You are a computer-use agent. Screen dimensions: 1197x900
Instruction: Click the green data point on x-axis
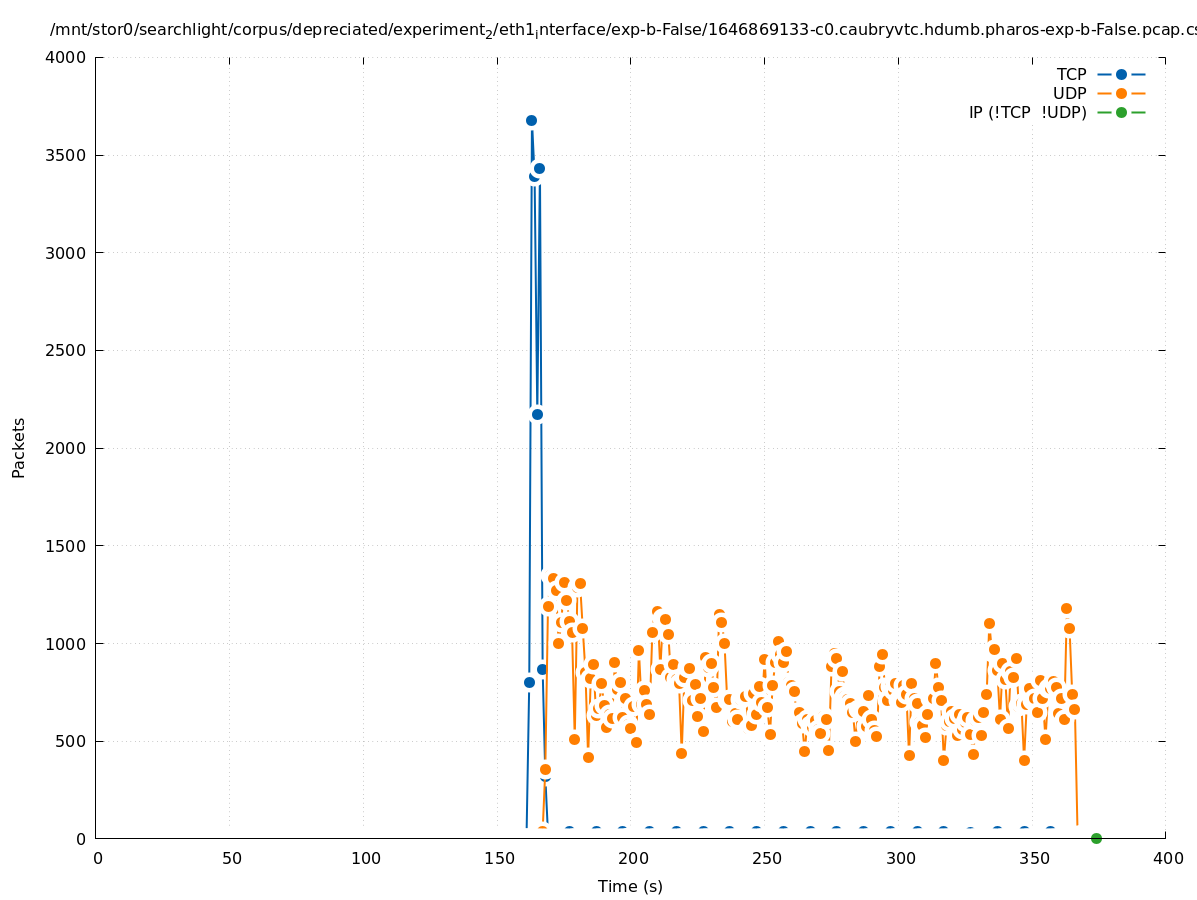pyautogui.click(x=1096, y=838)
